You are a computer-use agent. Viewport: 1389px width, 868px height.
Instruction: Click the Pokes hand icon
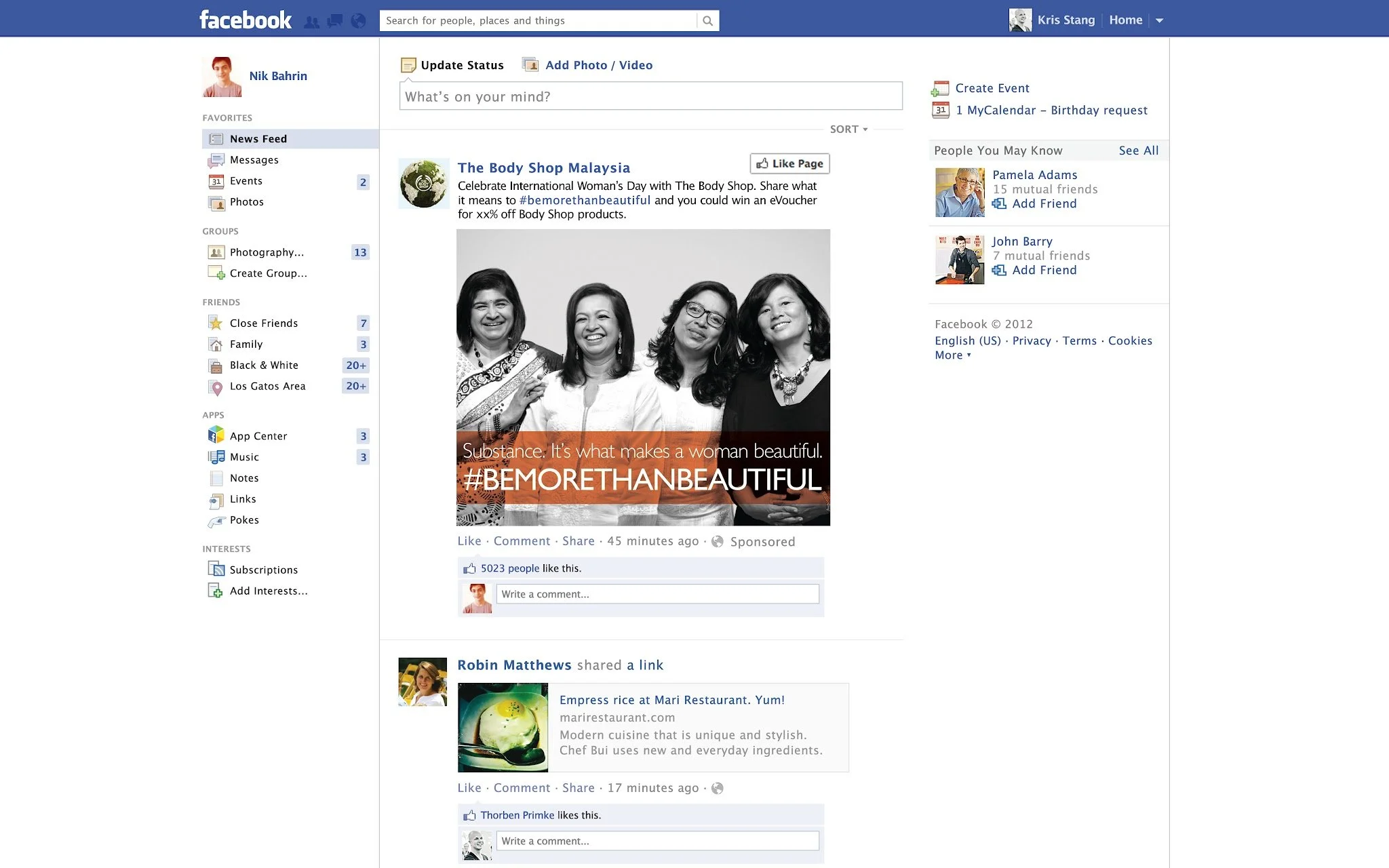coord(216,521)
